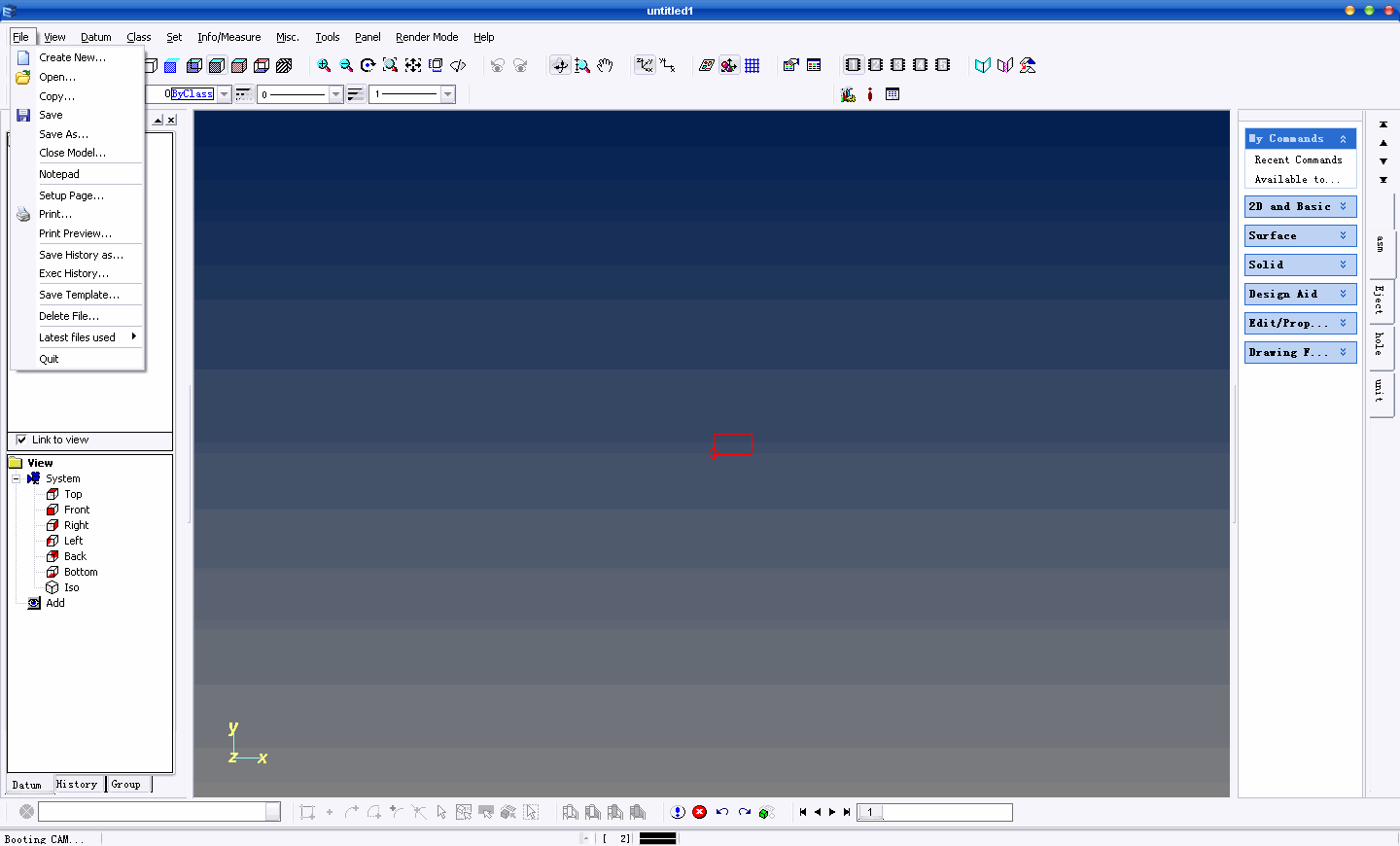Click Recent Commands link
Screen dimensions: 1400x846
[x=1298, y=159]
